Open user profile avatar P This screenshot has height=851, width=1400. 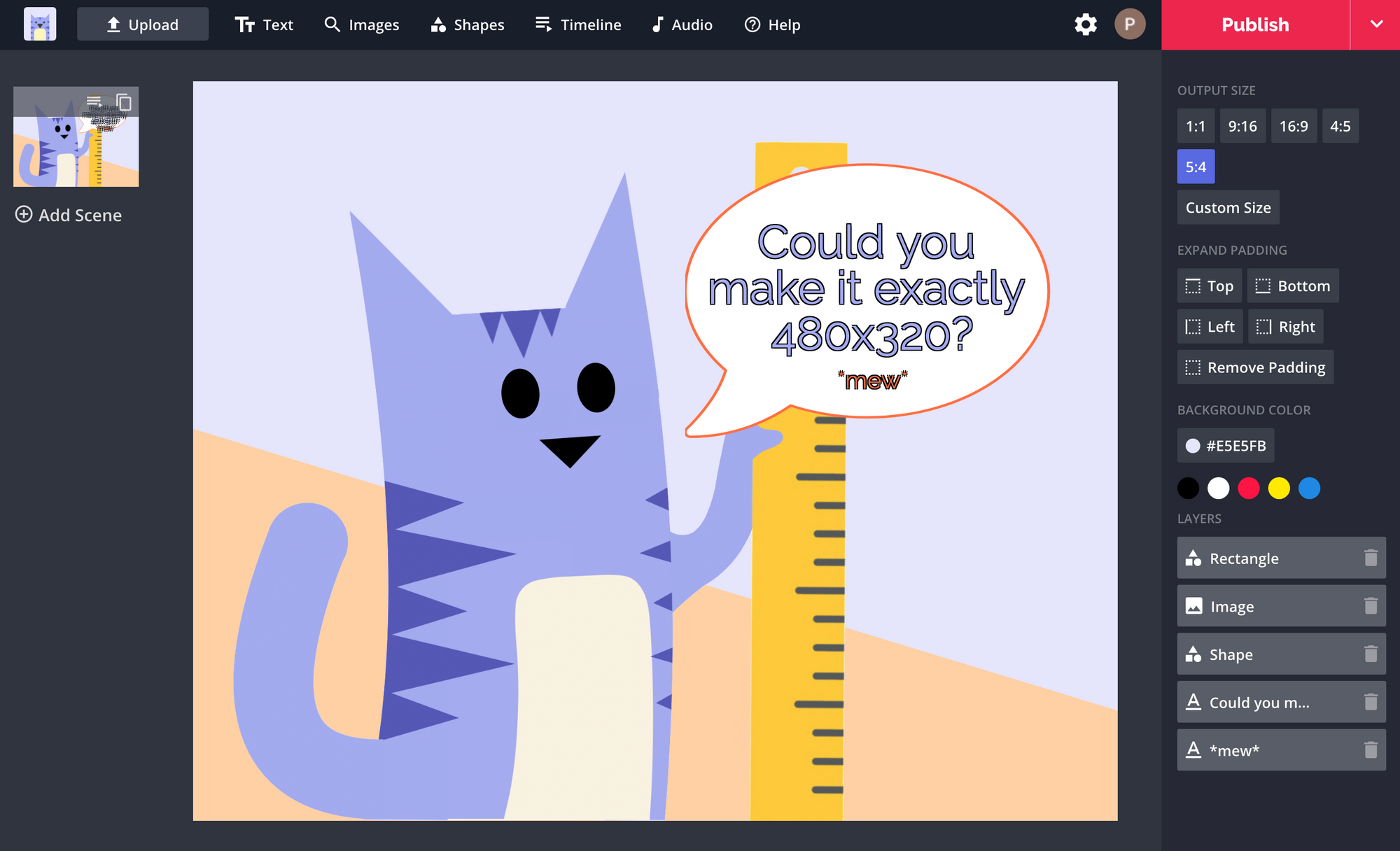[1129, 24]
